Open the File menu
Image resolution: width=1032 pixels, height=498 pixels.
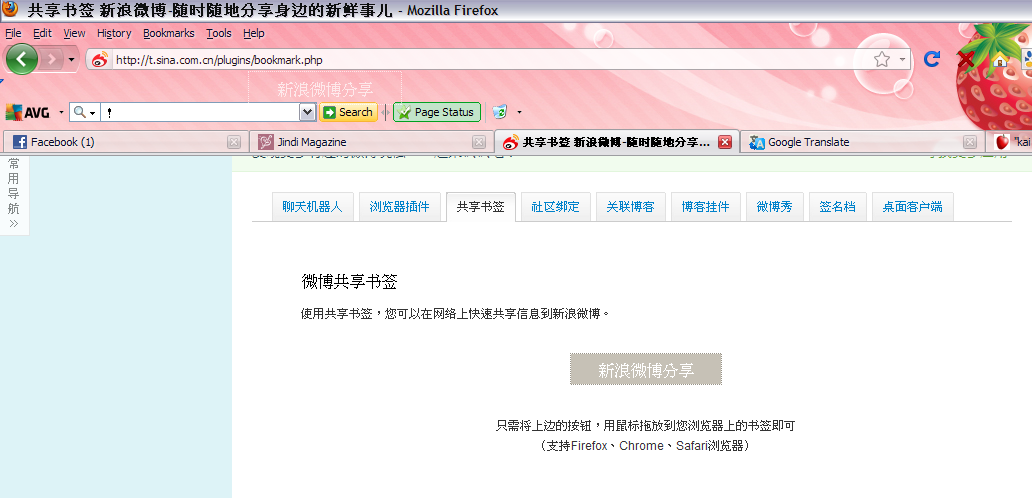click(13, 33)
